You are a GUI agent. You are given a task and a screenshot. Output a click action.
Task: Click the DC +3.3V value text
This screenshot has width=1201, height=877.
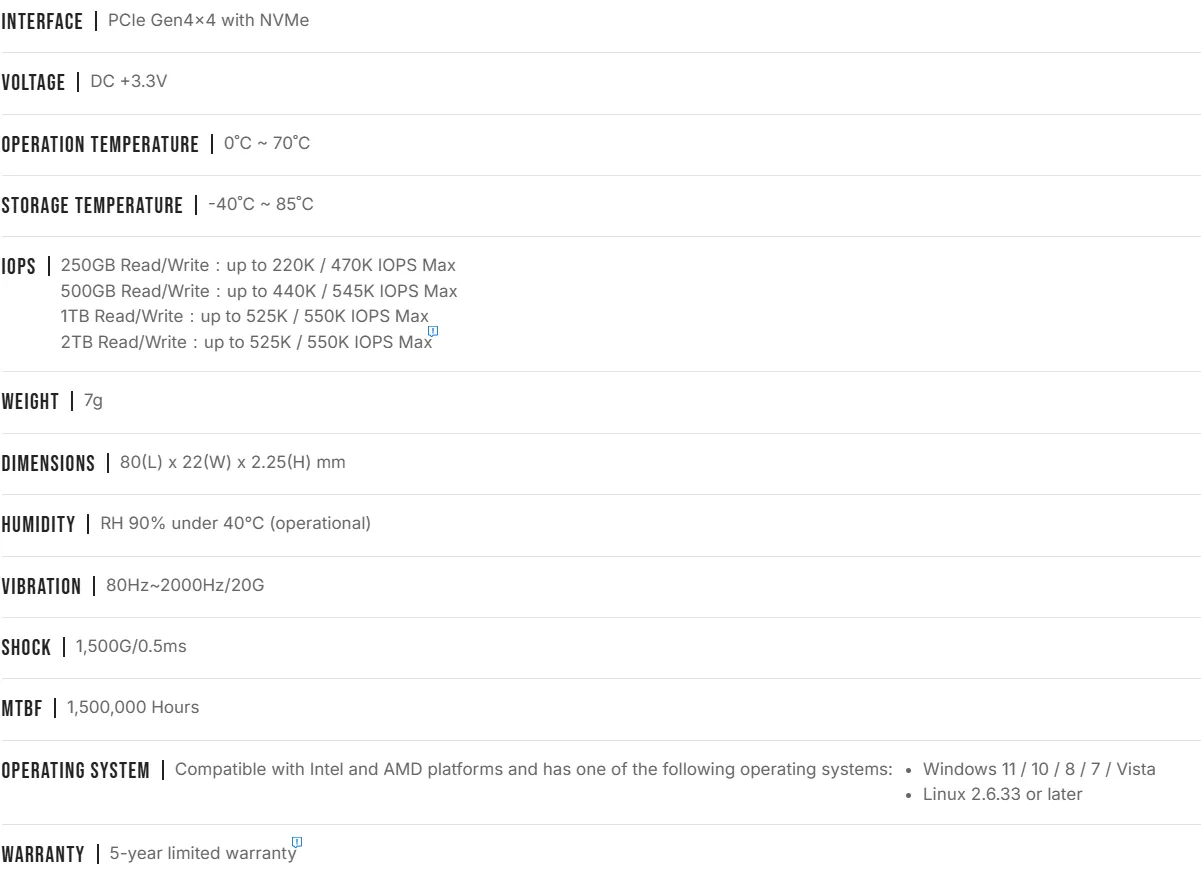tap(128, 82)
